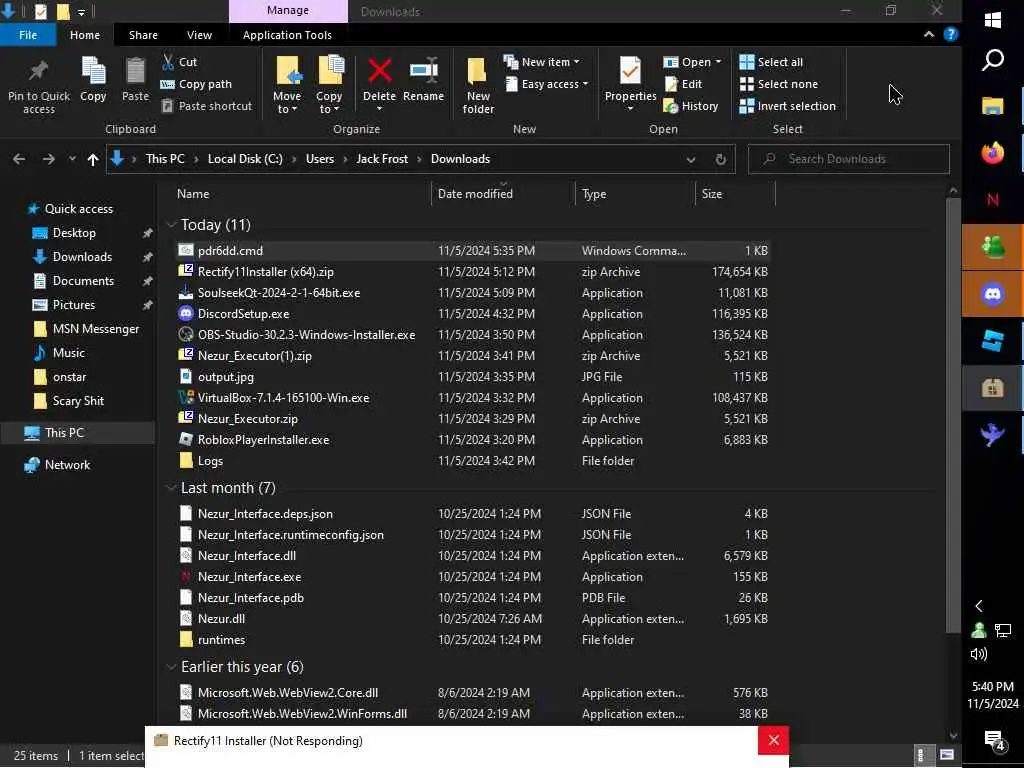The width and height of the screenshot is (1024, 768).
Task: Switch to the Home ribbon tab
Action: pos(85,35)
